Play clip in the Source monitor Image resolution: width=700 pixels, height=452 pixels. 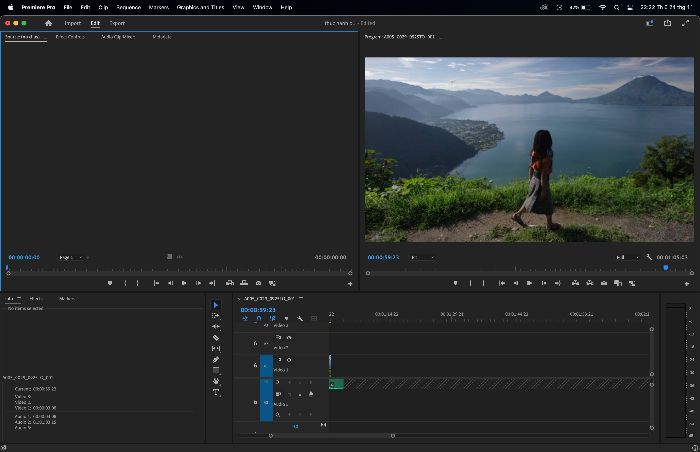pyautogui.click(x=184, y=283)
